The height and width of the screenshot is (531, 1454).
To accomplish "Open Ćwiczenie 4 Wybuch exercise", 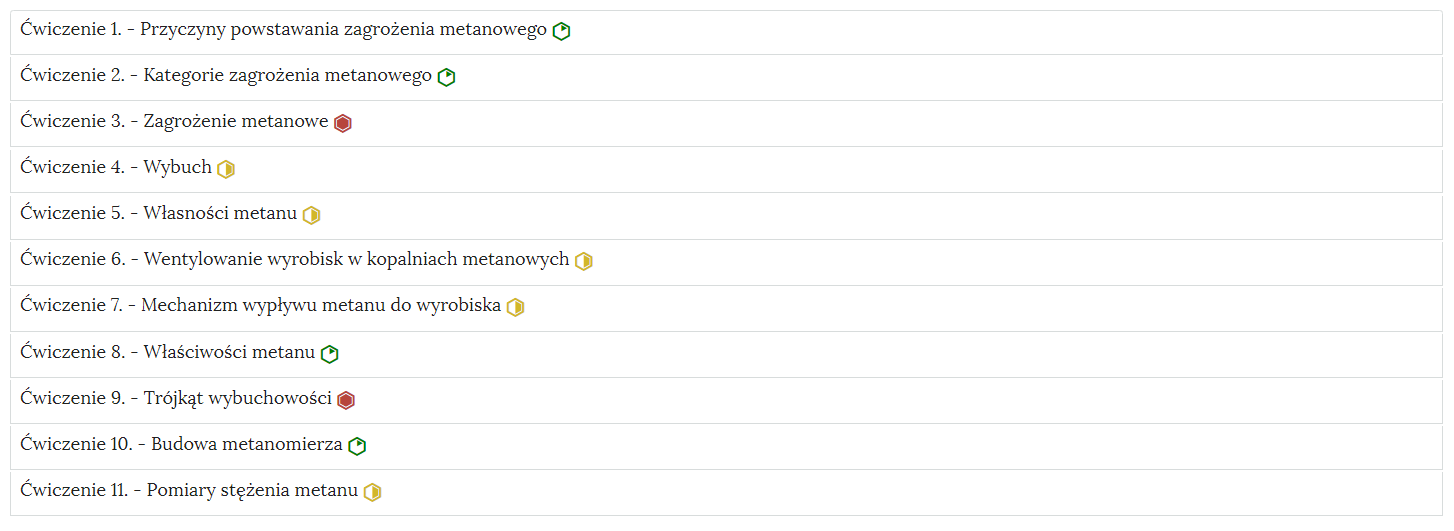I will pos(727,170).
